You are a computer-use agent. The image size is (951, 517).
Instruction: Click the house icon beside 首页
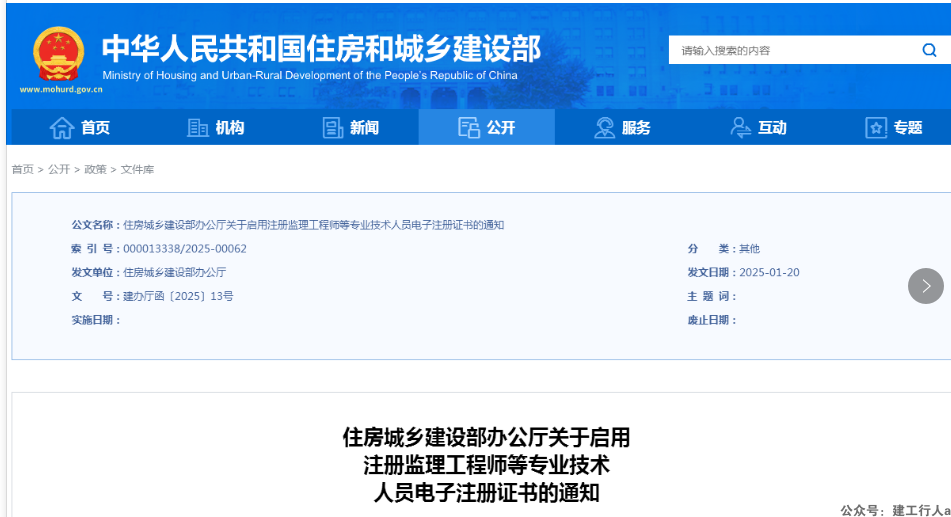pyautogui.click(x=62, y=128)
